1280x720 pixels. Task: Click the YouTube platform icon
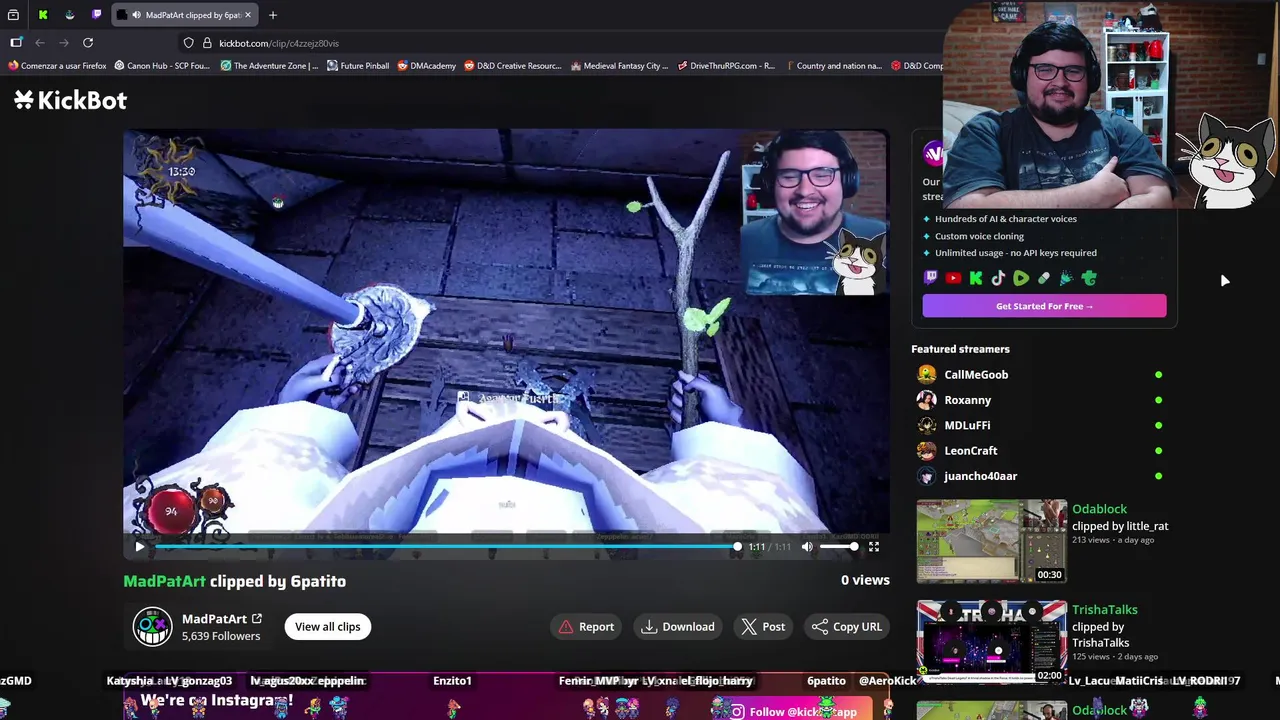pos(954,279)
